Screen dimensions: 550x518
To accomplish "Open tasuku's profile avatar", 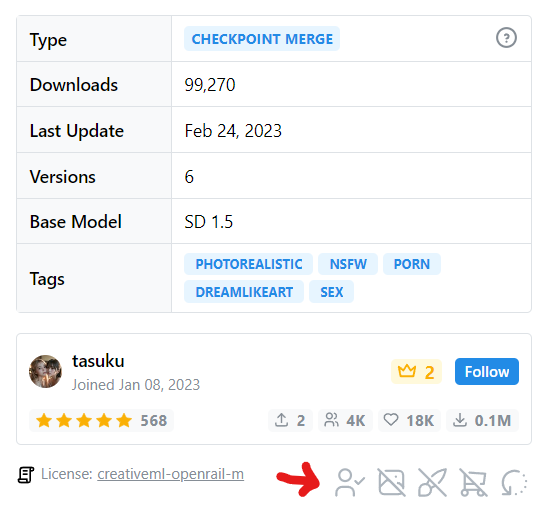I will point(45,371).
